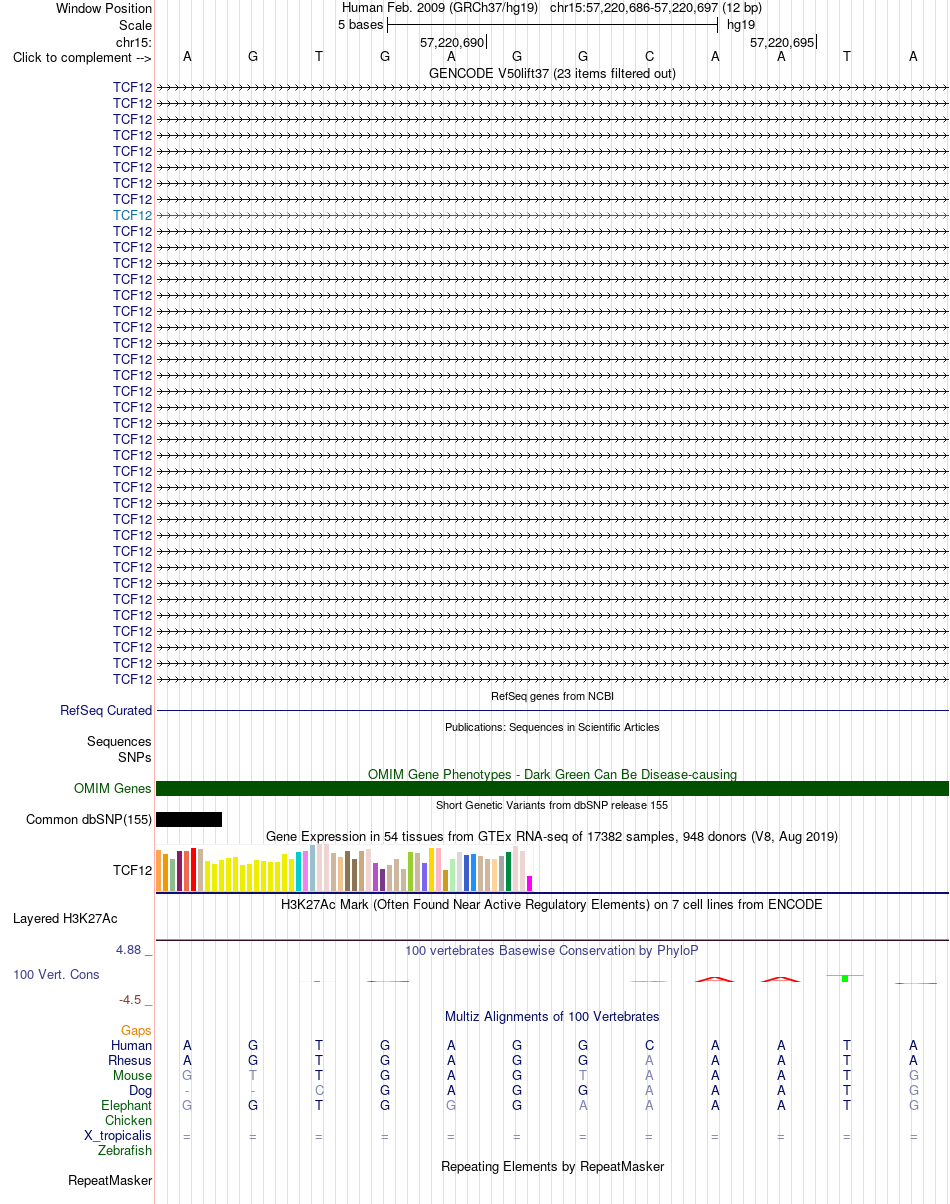The width and height of the screenshot is (950, 1204).
Task: Select the Human alignment row label
Action: coord(132,1045)
